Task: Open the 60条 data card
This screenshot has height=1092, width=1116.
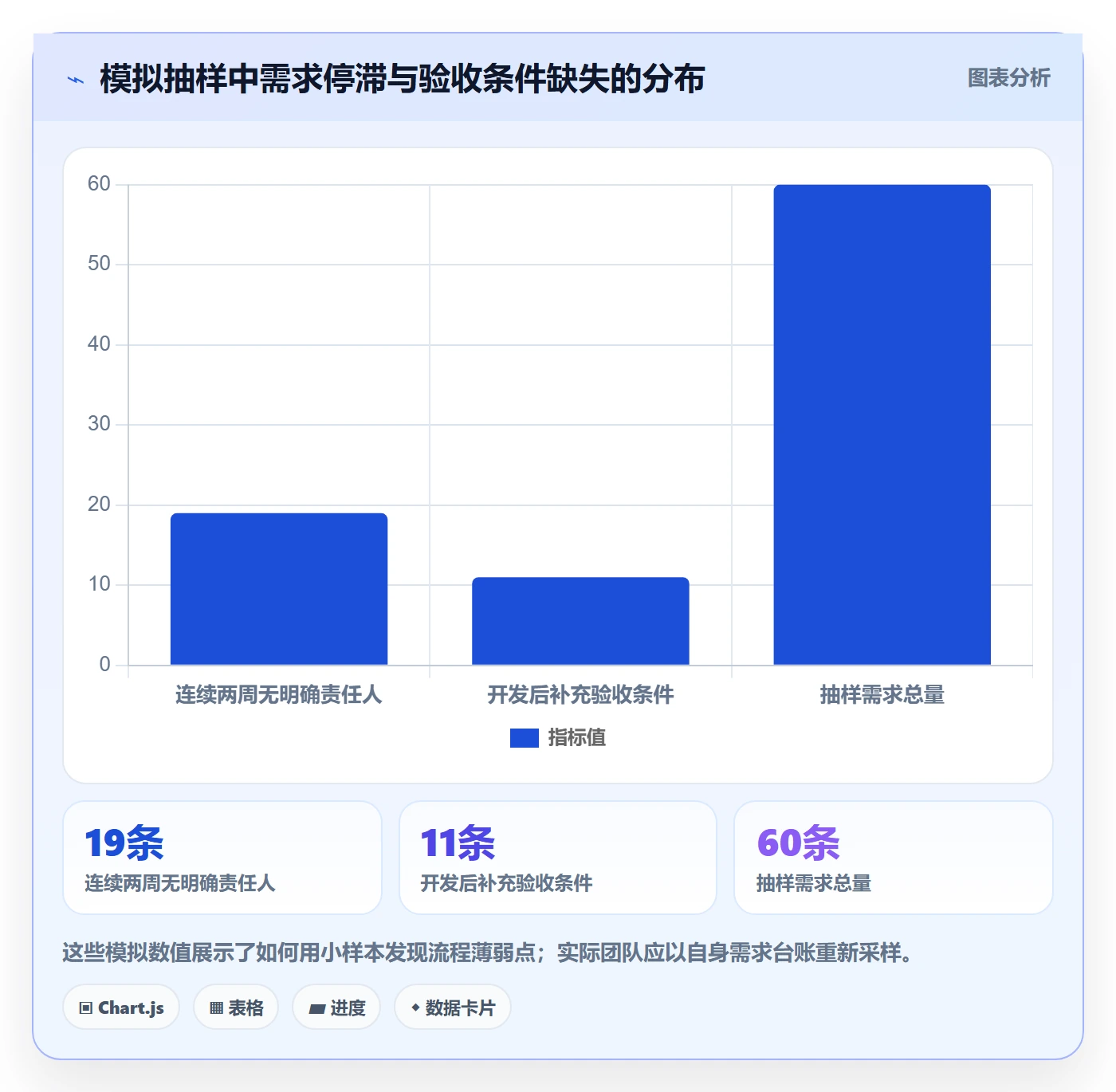Action: (894, 858)
